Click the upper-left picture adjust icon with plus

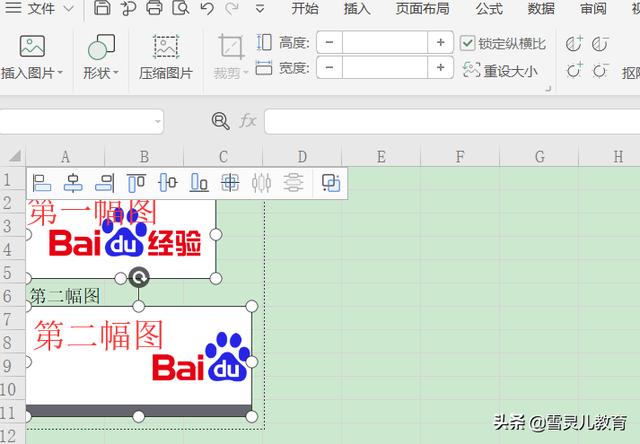coord(574,44)
